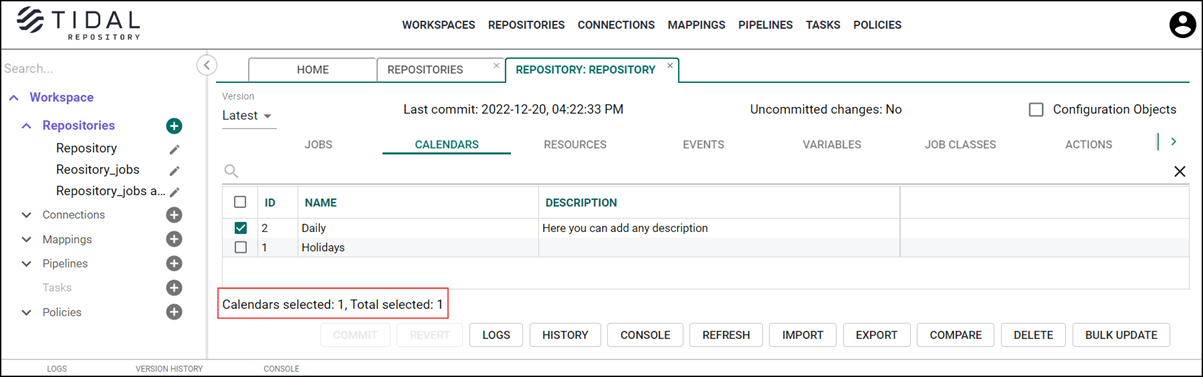Viewport: 1203px width, 377px height.
Task: Collapse the sidebar with the arrow icon
Action: click(206, 65)
